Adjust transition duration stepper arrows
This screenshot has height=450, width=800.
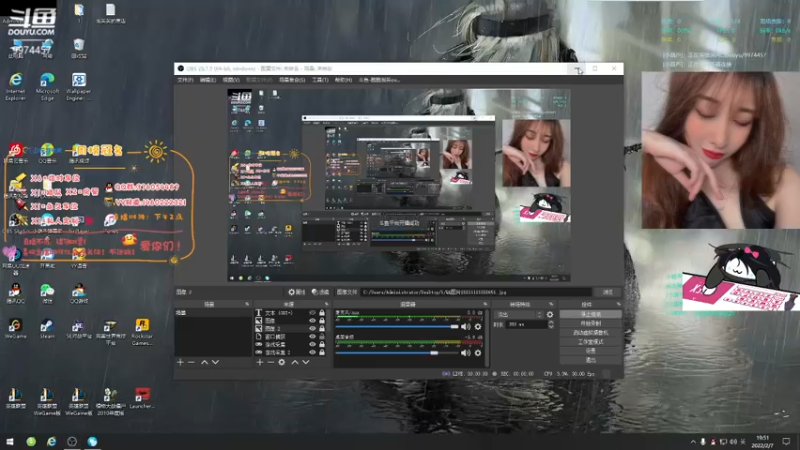click(551, 324)
